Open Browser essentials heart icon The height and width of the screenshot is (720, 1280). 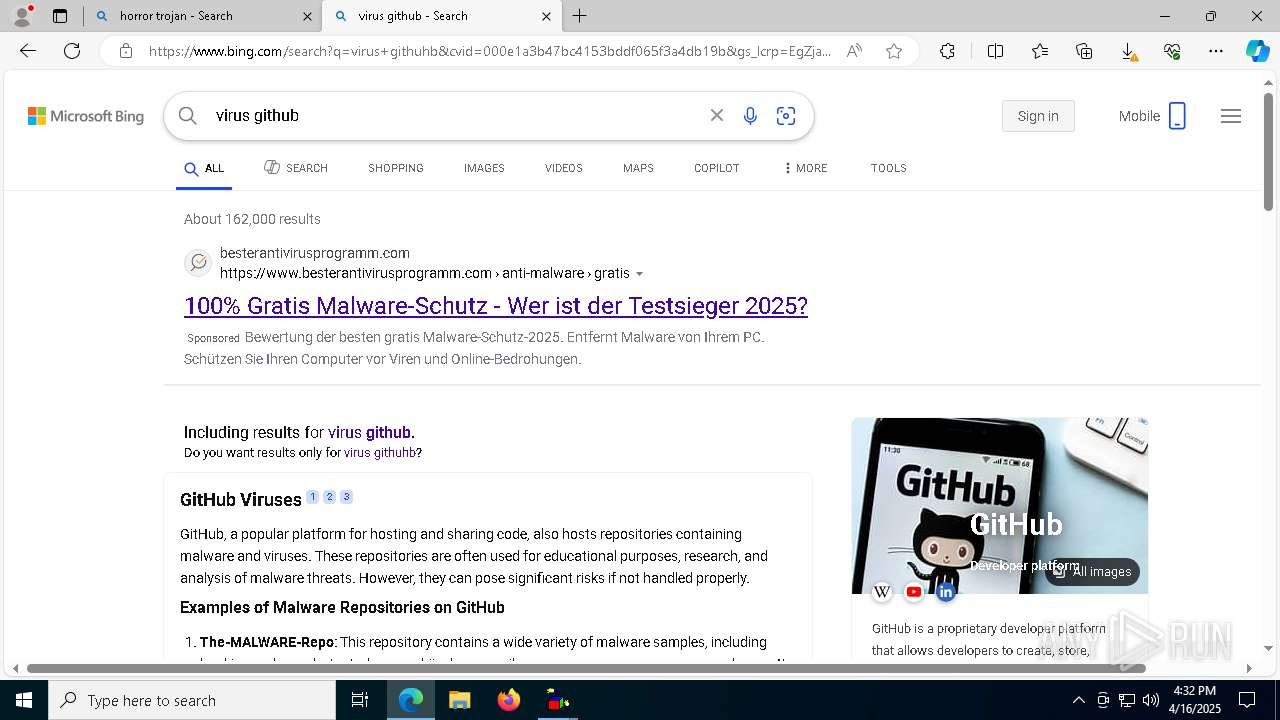pyautogui.click(x=1172, y=51)
